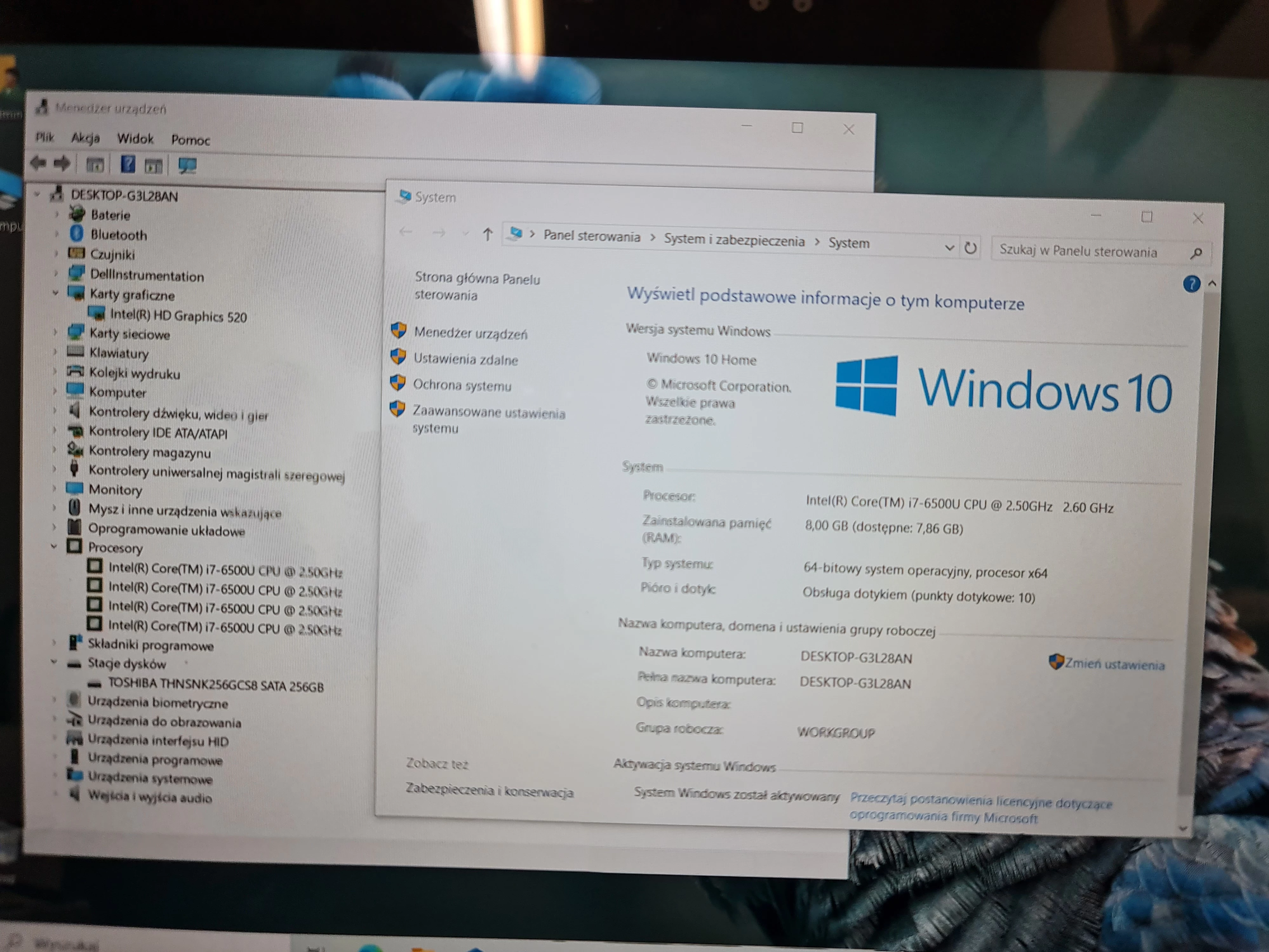Select the Urządzenia do obrazowania icon
Screen dimensions: 1269x952
74,719
